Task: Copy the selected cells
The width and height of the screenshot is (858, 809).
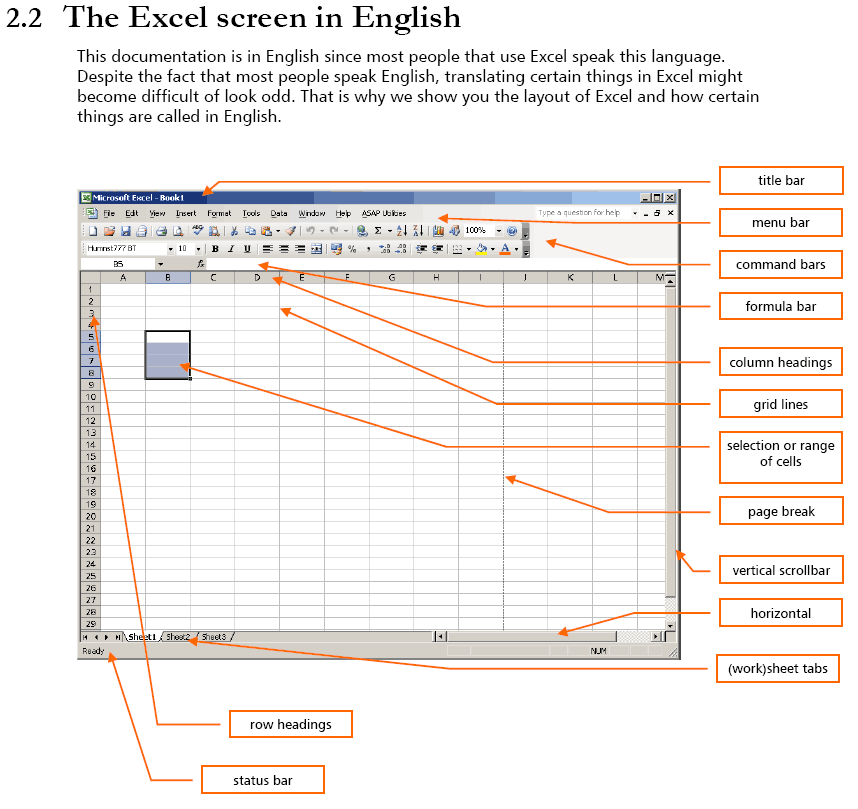Action: click(250, 231)
